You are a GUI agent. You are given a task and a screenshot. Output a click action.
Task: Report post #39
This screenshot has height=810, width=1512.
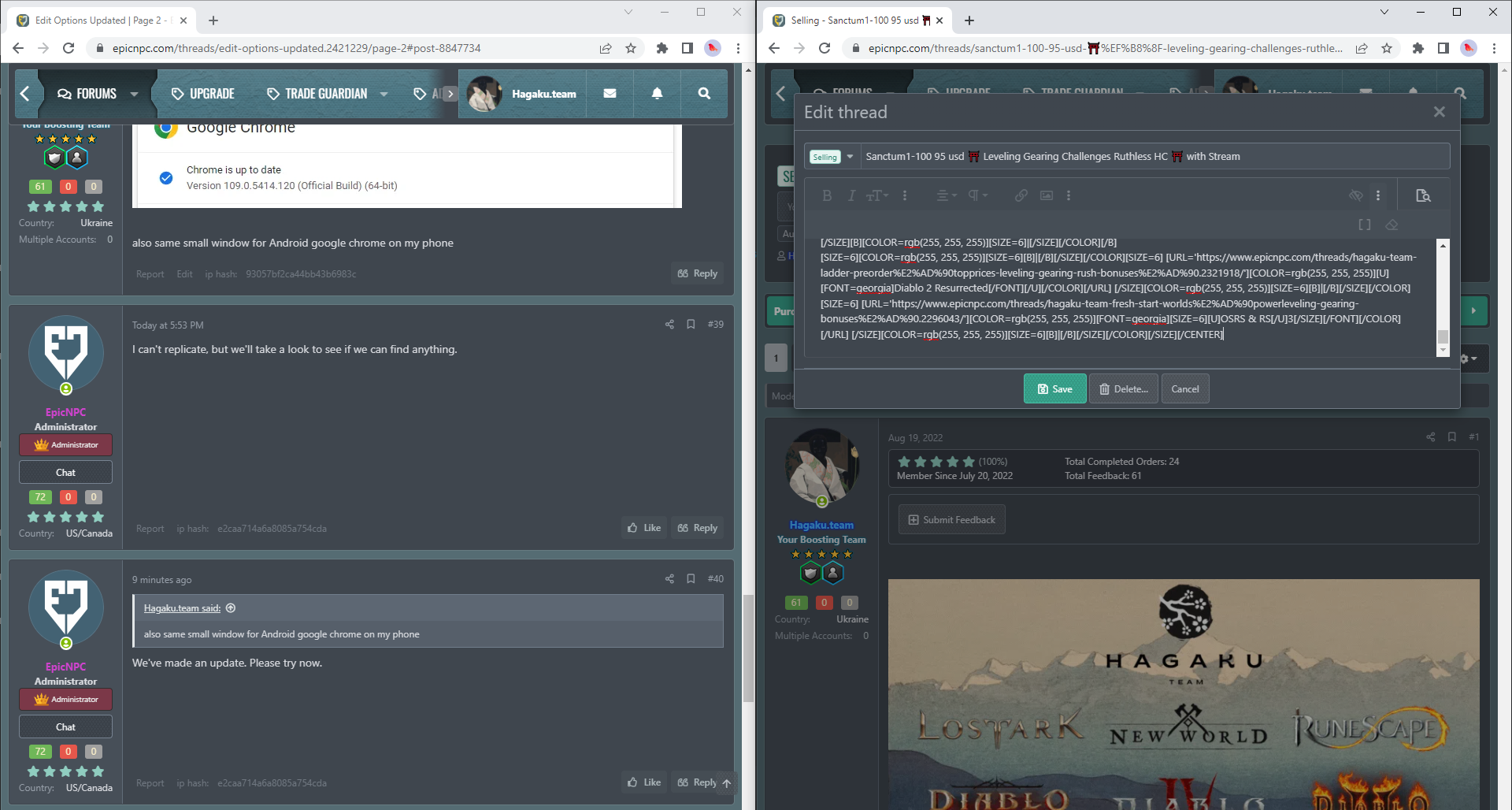click(150, 529)
